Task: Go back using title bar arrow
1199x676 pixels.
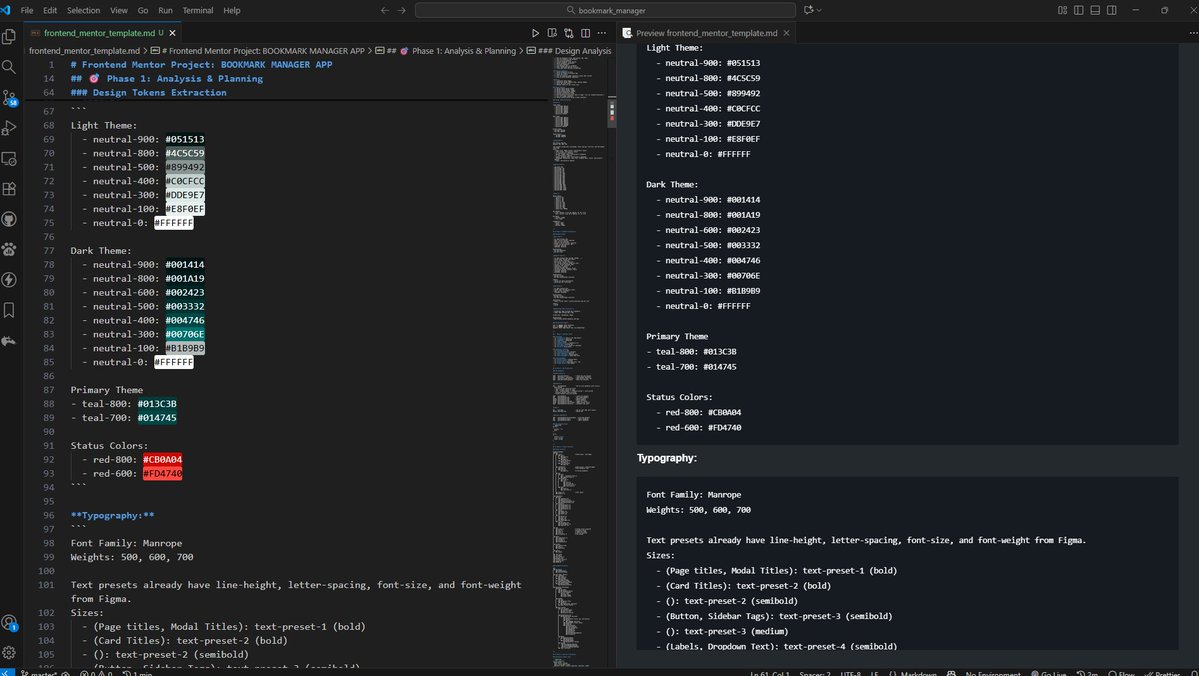Action: click(385, 11)
